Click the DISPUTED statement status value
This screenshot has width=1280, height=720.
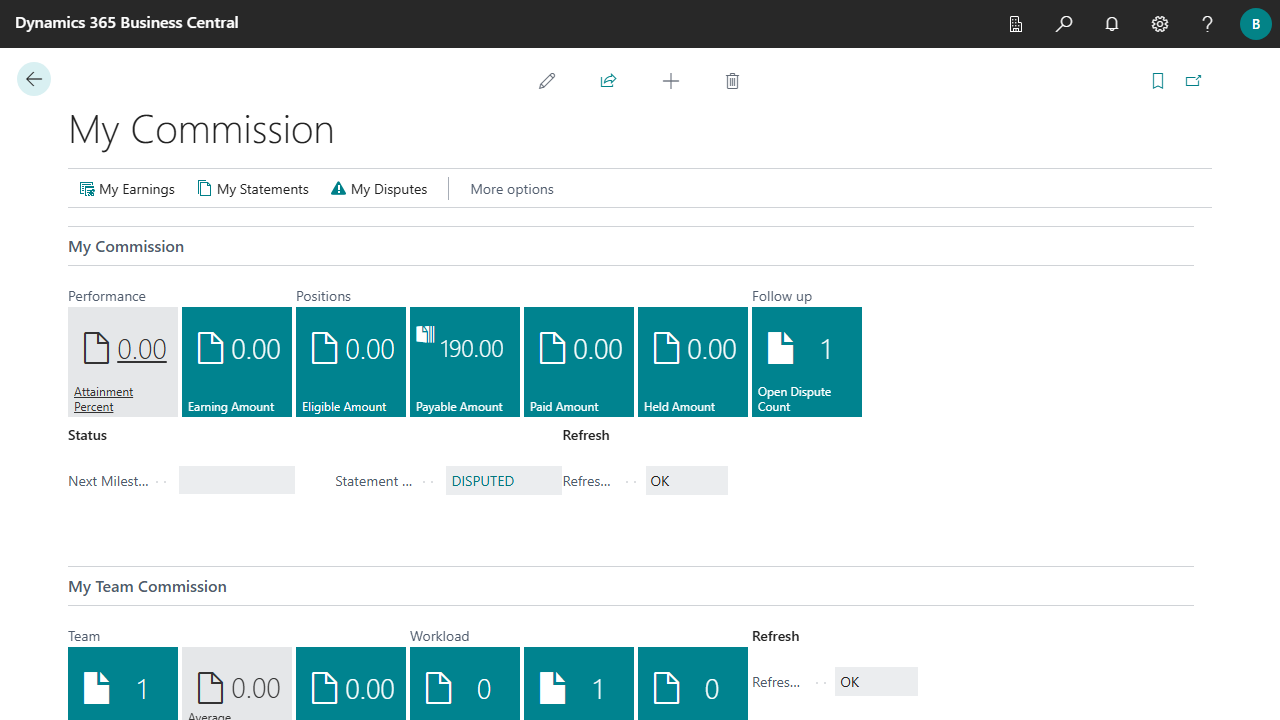click(504, 481)
